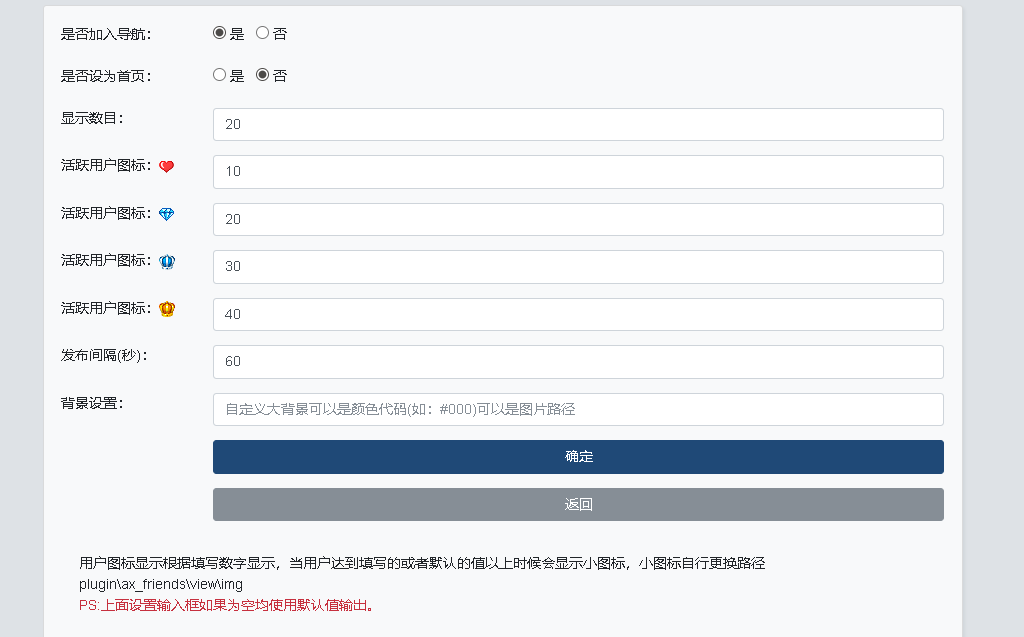Click the red PS note text

(226, 606)
